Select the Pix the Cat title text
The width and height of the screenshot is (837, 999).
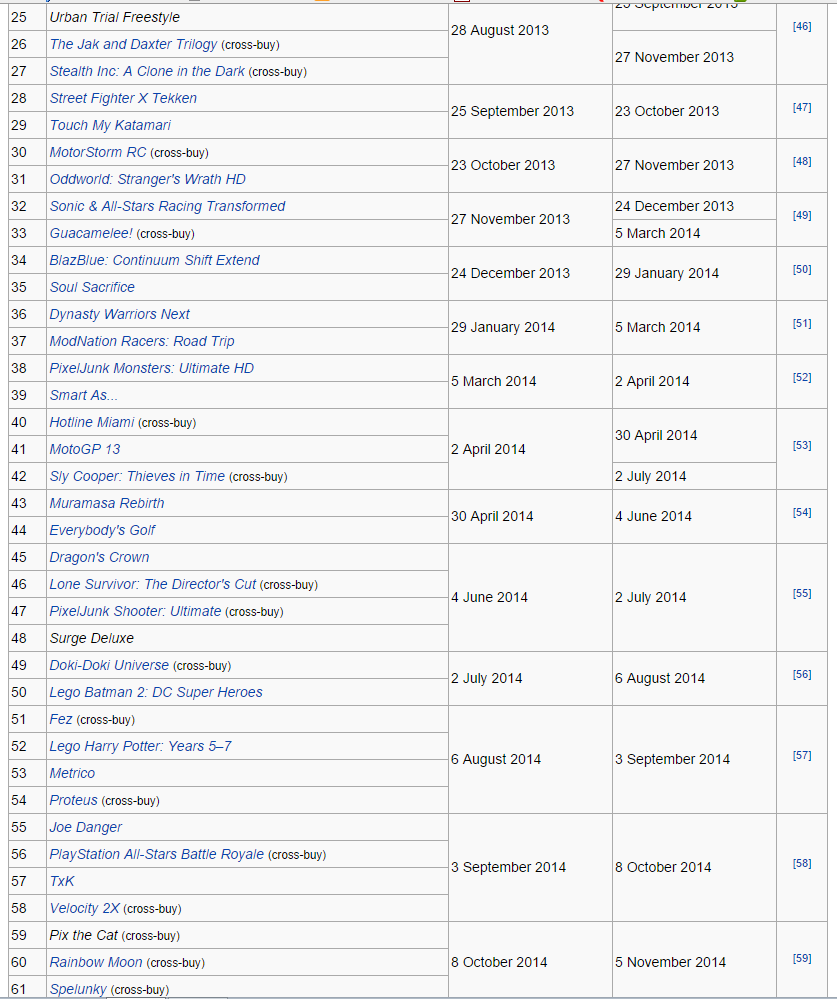[83, 935]
